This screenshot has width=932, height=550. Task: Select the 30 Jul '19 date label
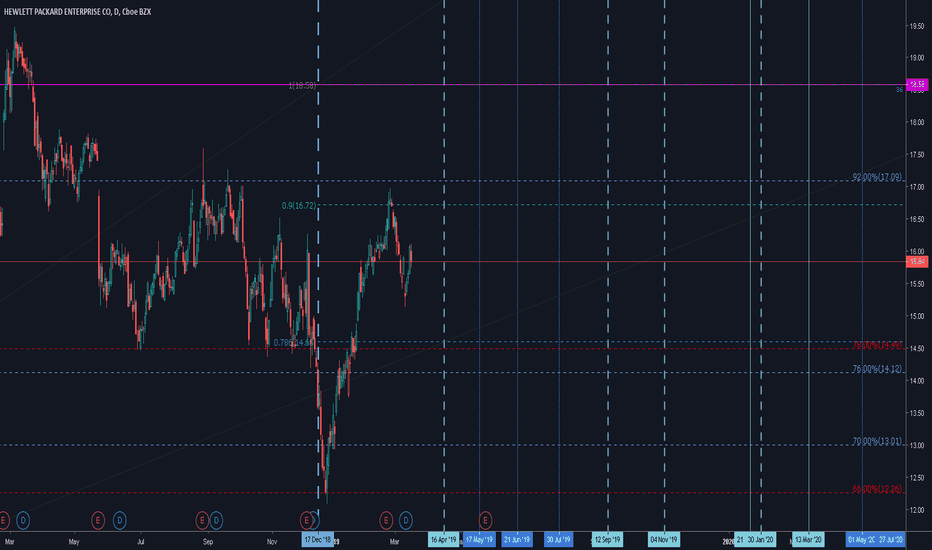pyautogui.click(x=559, y=540)
